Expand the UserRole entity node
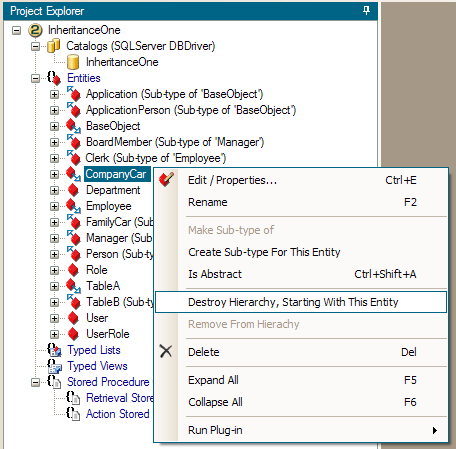The height and width of the screenshot is (449, 456). (x=54, y=334)
